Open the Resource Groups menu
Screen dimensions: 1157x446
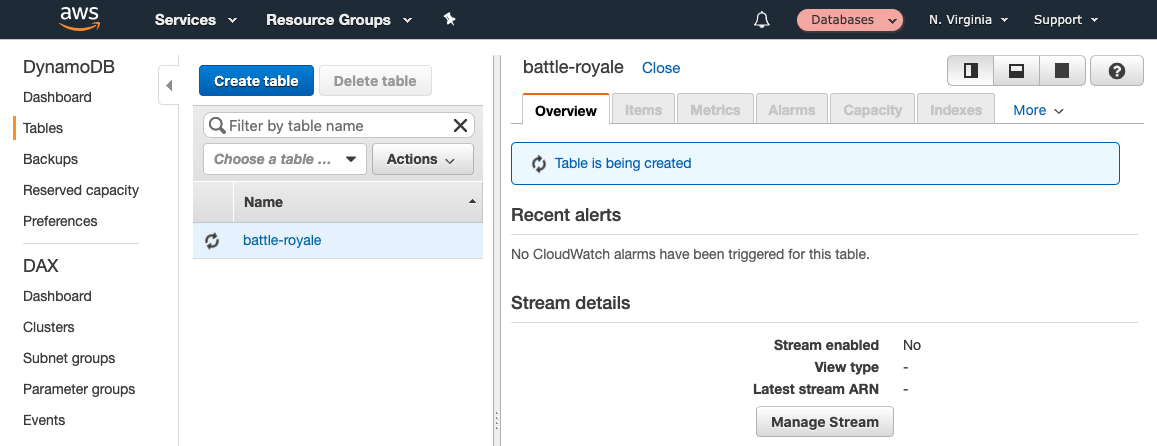click(x=339, y=20)
